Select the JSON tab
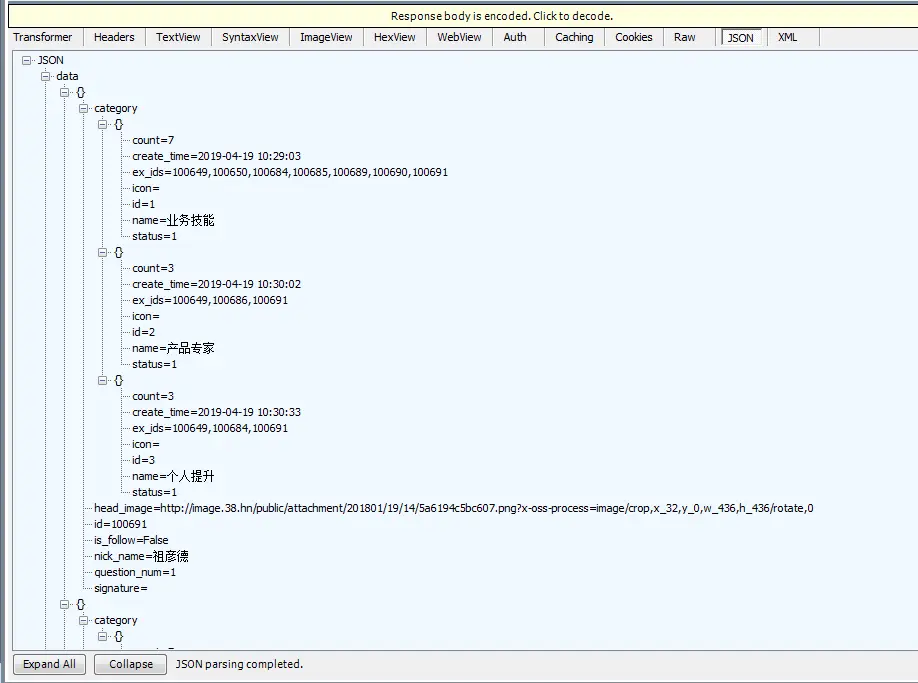918x683 pixels. pos(741,38)
